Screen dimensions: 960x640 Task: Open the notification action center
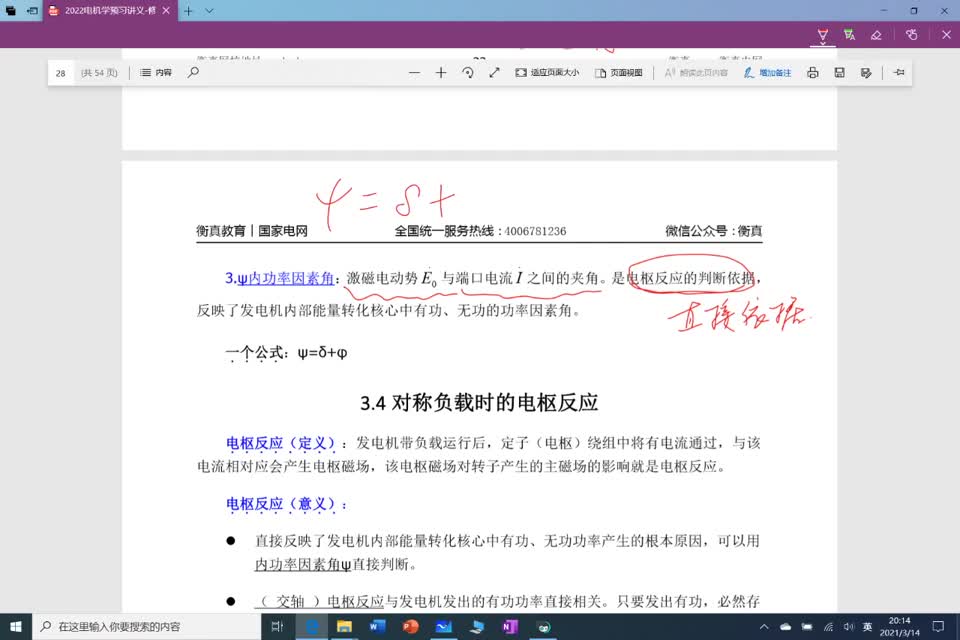[x=938, y=627]
